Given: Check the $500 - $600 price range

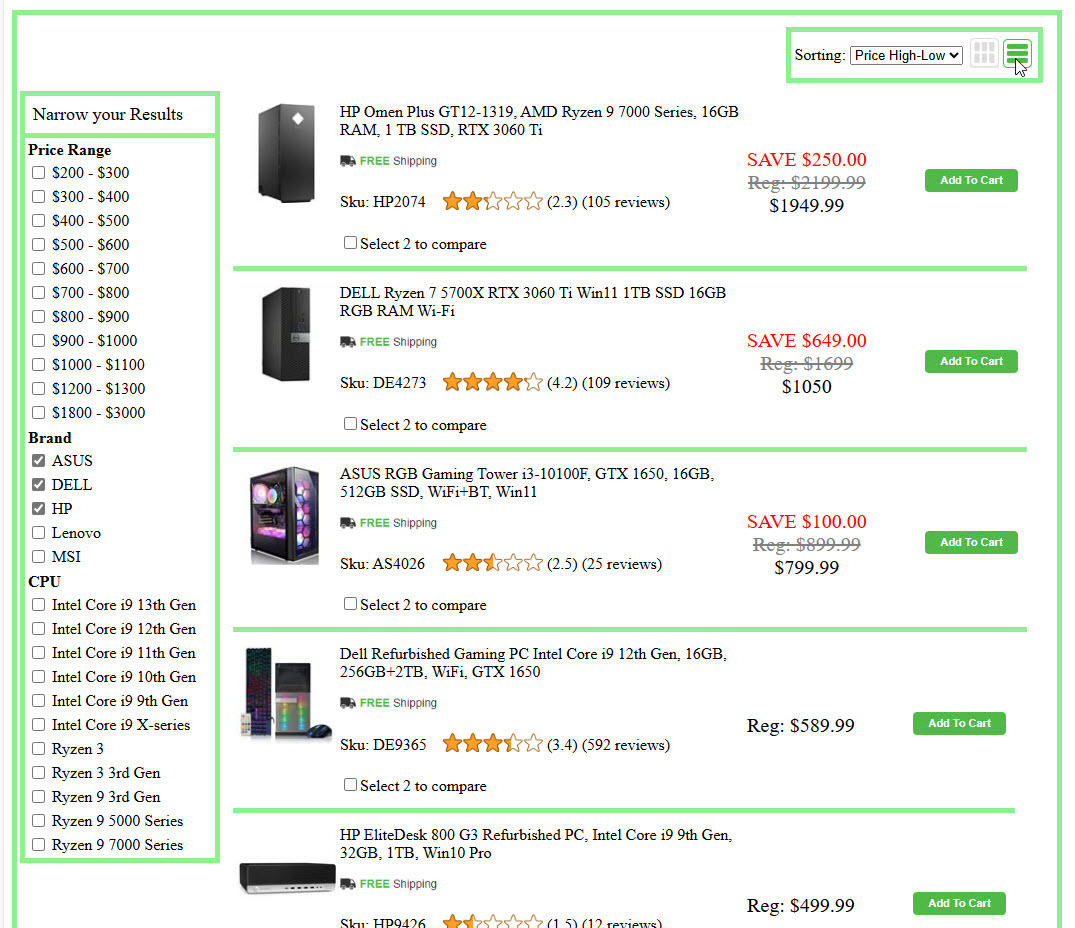Looking at the screenshot, I should coord(39,245).
